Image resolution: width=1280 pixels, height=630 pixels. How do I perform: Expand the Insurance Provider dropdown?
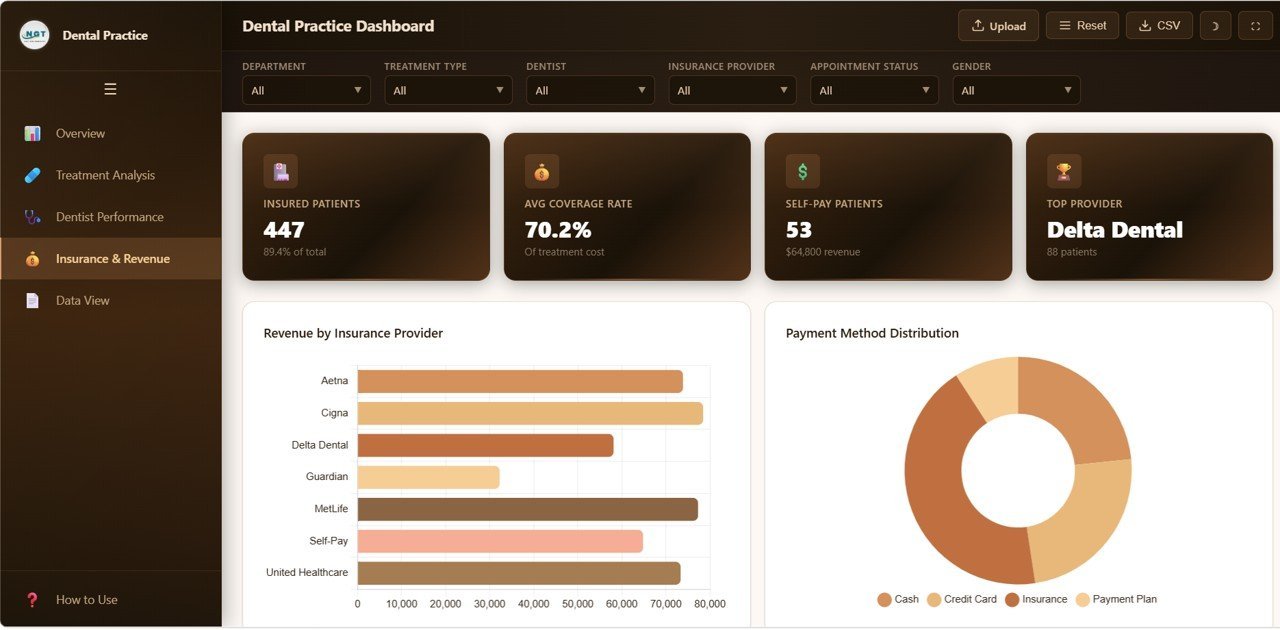pos(732,89)
